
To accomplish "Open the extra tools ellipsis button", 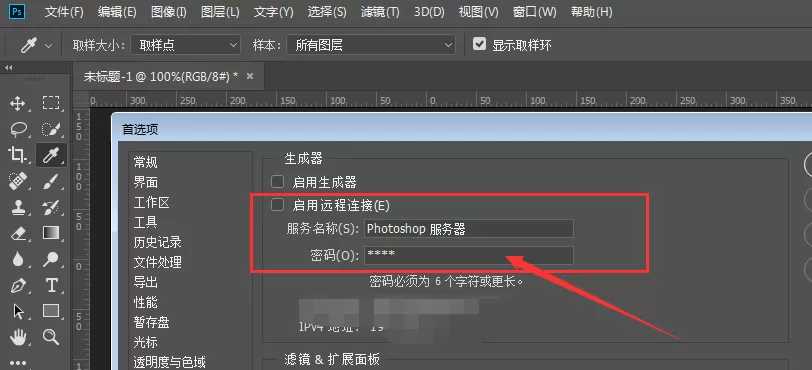I will click(x=18, y=363).
